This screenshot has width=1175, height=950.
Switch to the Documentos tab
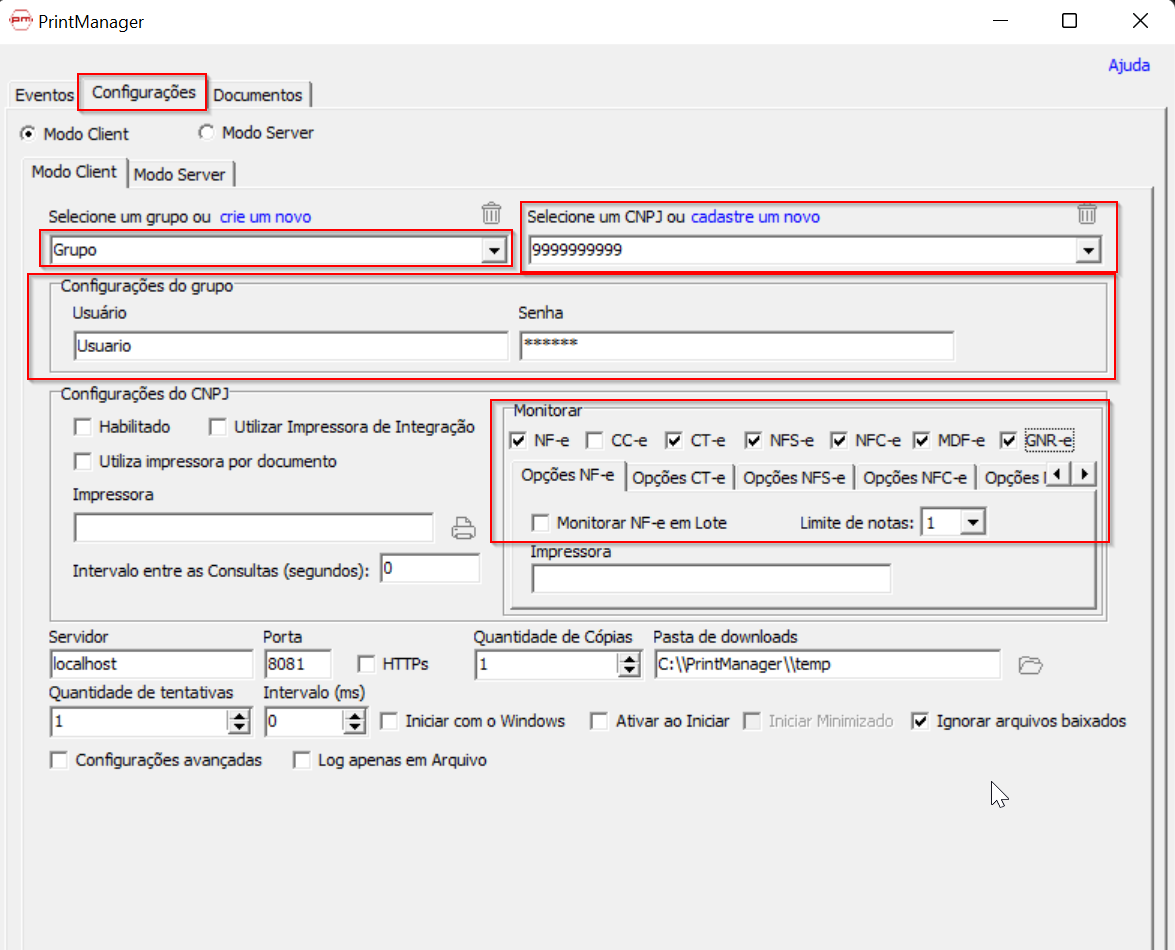[x=259, y=95]
